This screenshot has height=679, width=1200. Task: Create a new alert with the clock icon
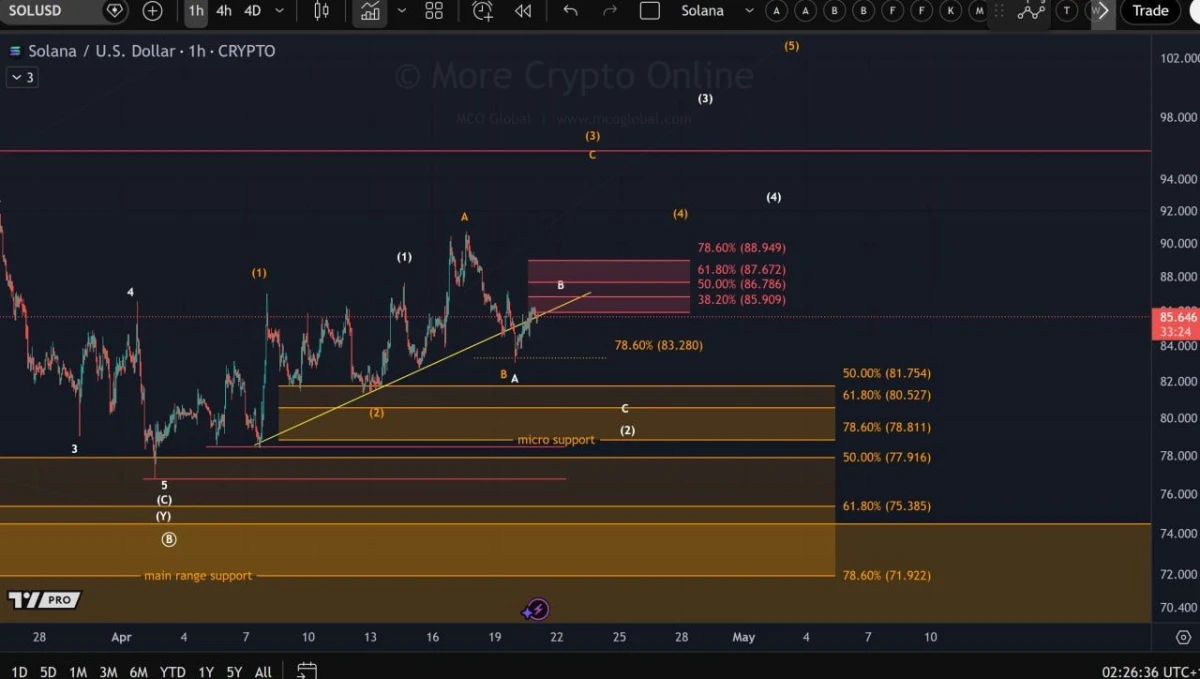pyautogui.click(x=483, y=11)
